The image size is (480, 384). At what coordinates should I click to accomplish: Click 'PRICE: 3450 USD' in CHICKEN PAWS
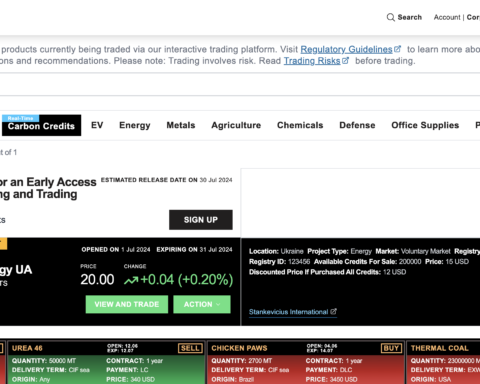331,379
